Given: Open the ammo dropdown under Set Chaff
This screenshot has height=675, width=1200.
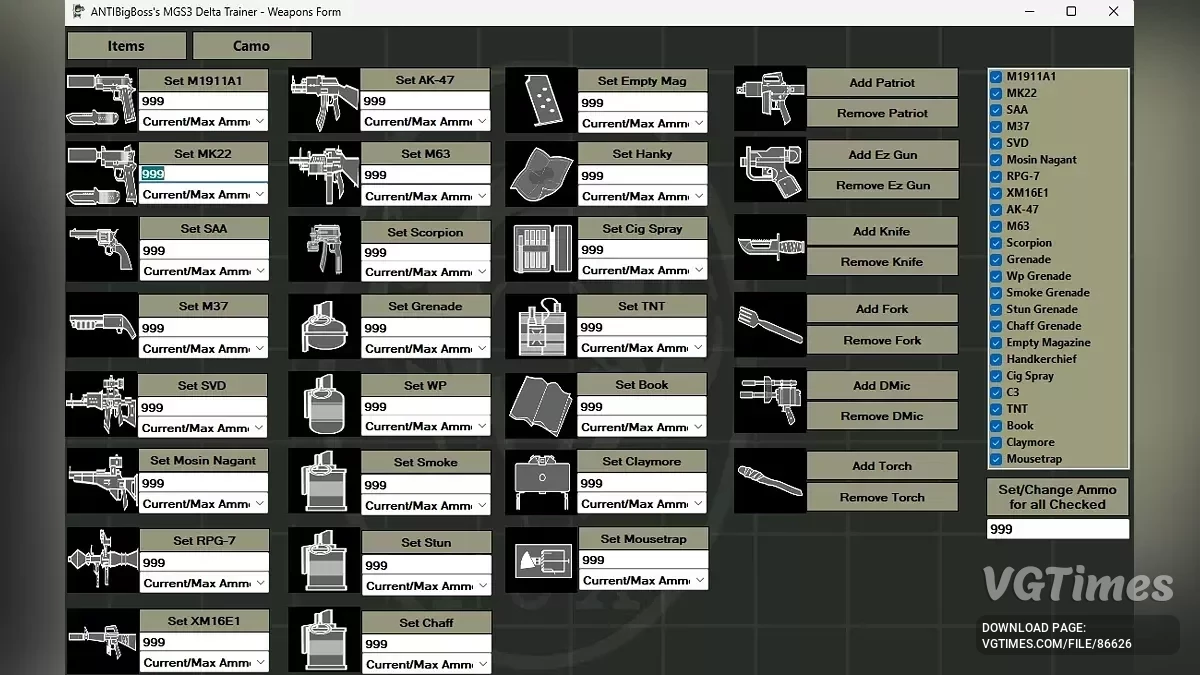Looking at the screenshot, I should pos(427,664).
